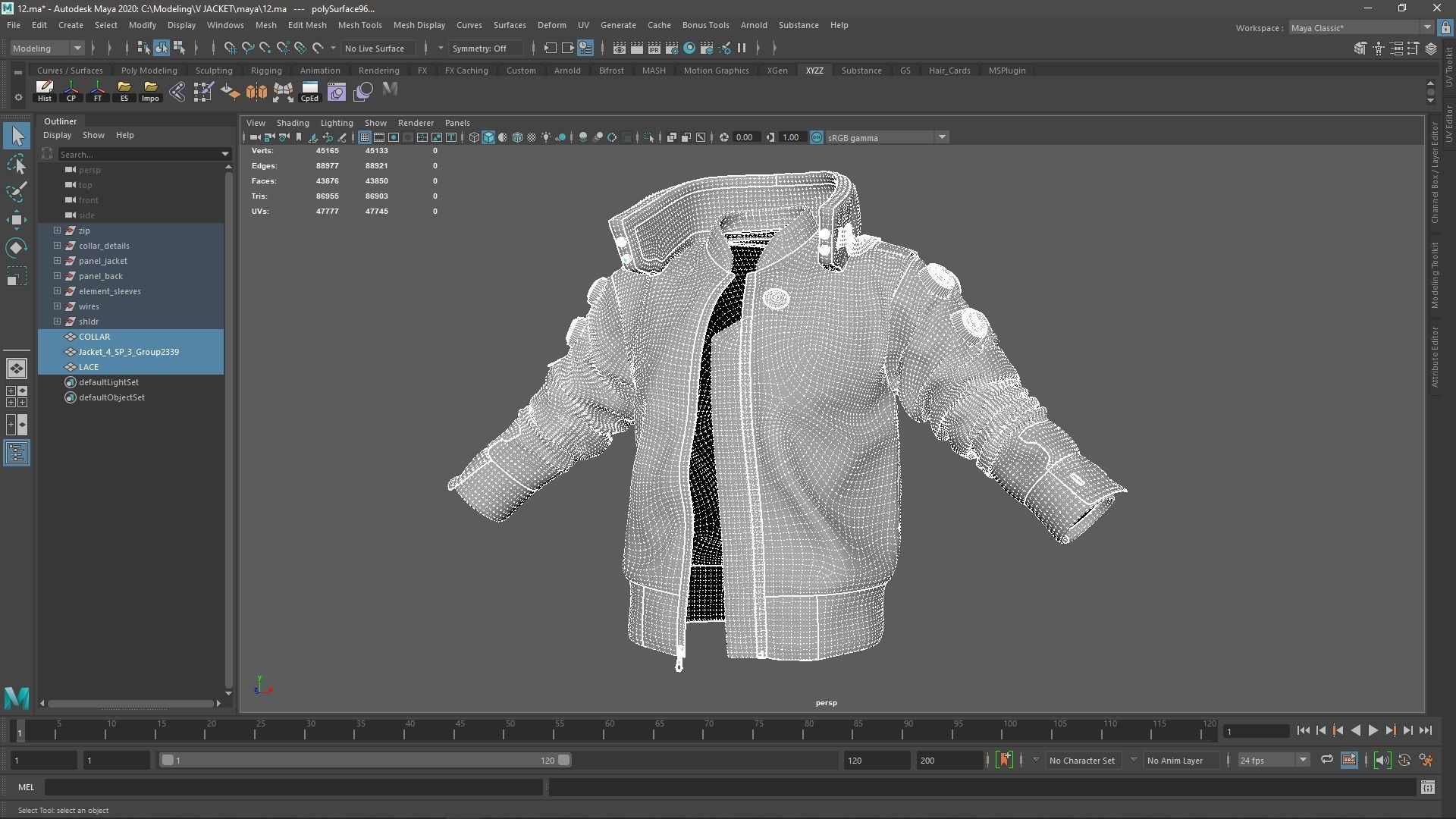Open the sRGB gamma dropdown
The image size is (1456, 819).
[886, 137]
